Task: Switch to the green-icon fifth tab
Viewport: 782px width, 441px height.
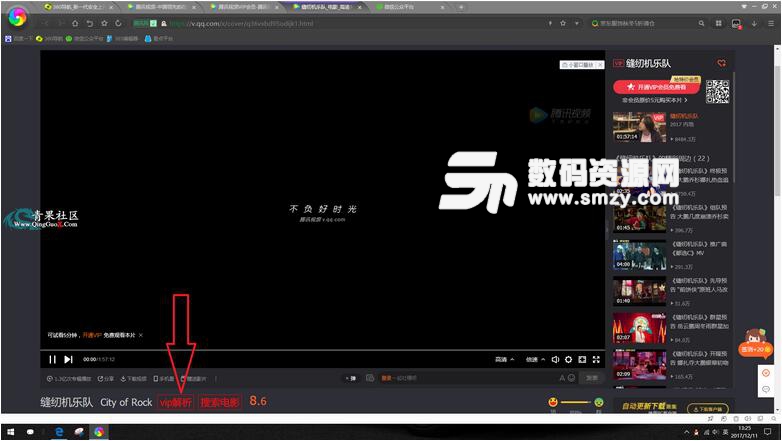Action: [409, 7]
